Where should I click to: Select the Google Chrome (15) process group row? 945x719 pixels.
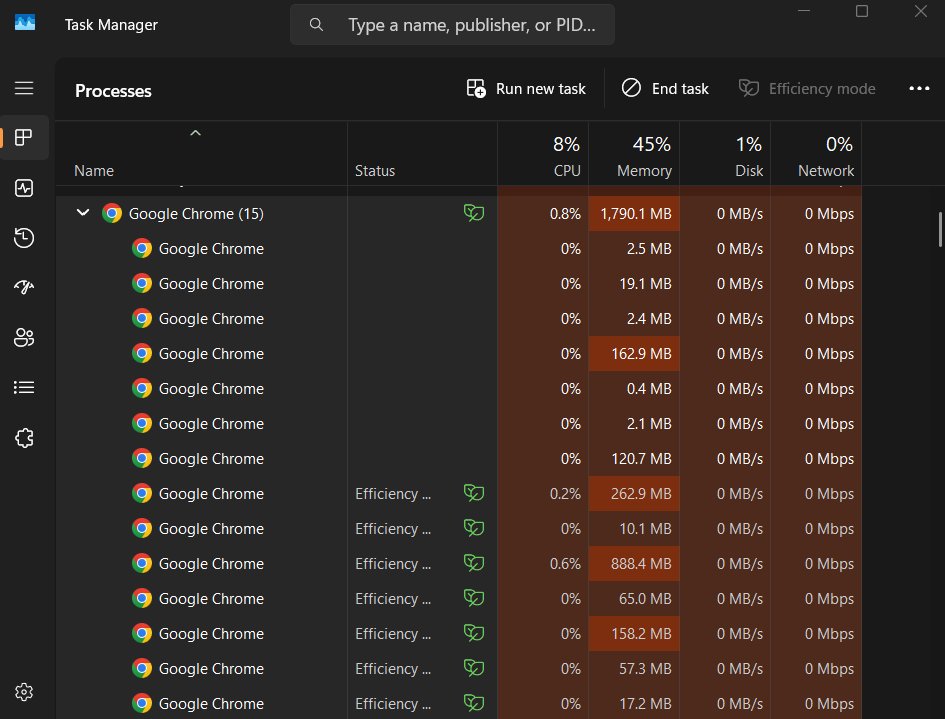coord(458,213)
